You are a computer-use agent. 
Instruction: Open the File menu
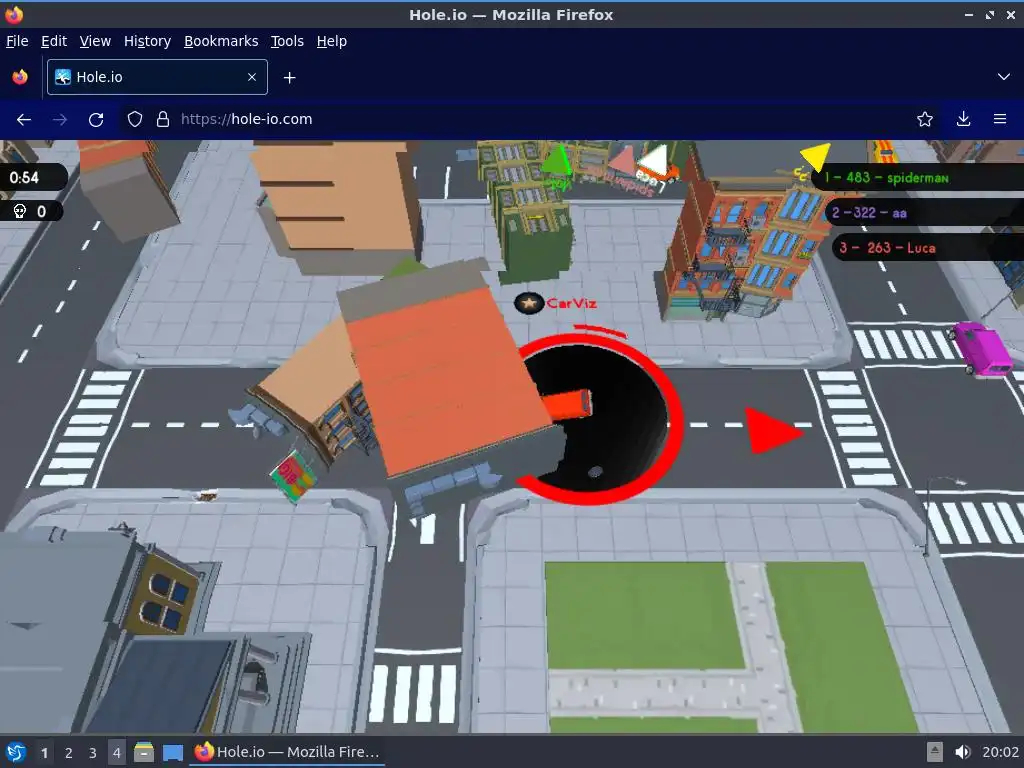coord(17,41)
